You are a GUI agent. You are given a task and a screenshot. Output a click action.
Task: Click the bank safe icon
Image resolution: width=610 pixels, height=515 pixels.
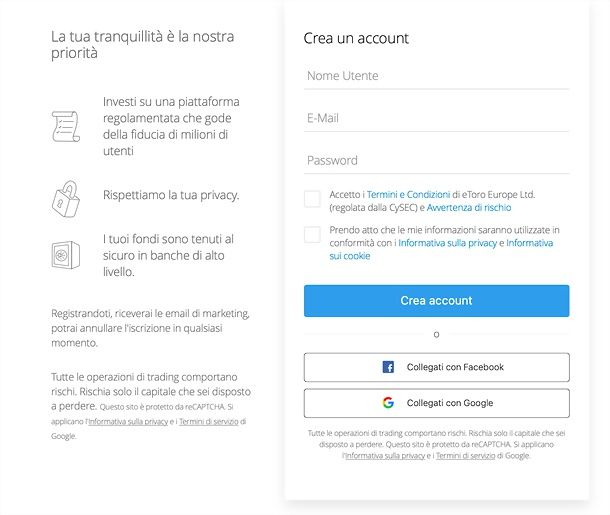click(x=66, y=255)
